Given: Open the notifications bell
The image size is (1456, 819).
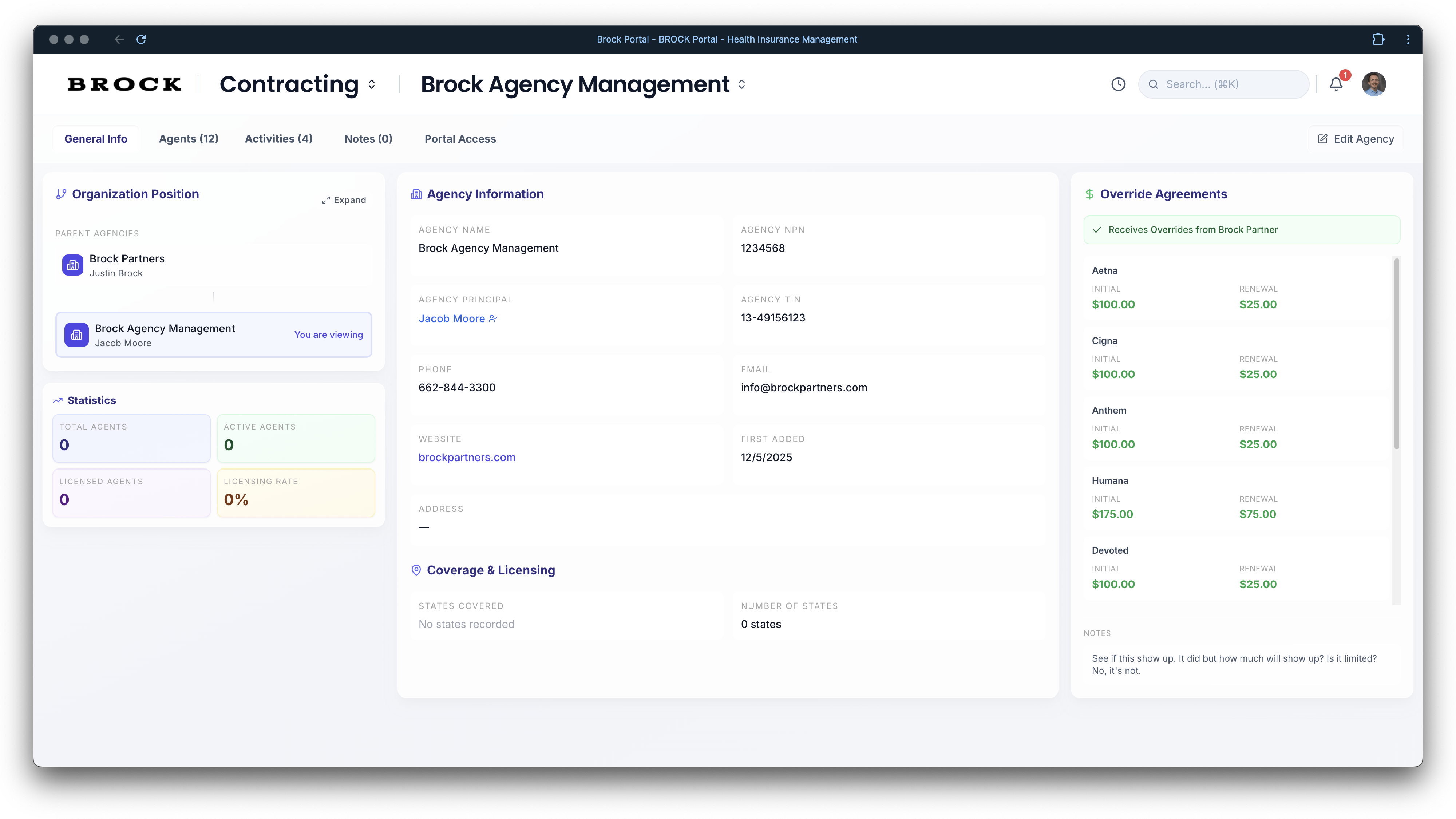Looking at the screenshot, I should coord(1336,84).
